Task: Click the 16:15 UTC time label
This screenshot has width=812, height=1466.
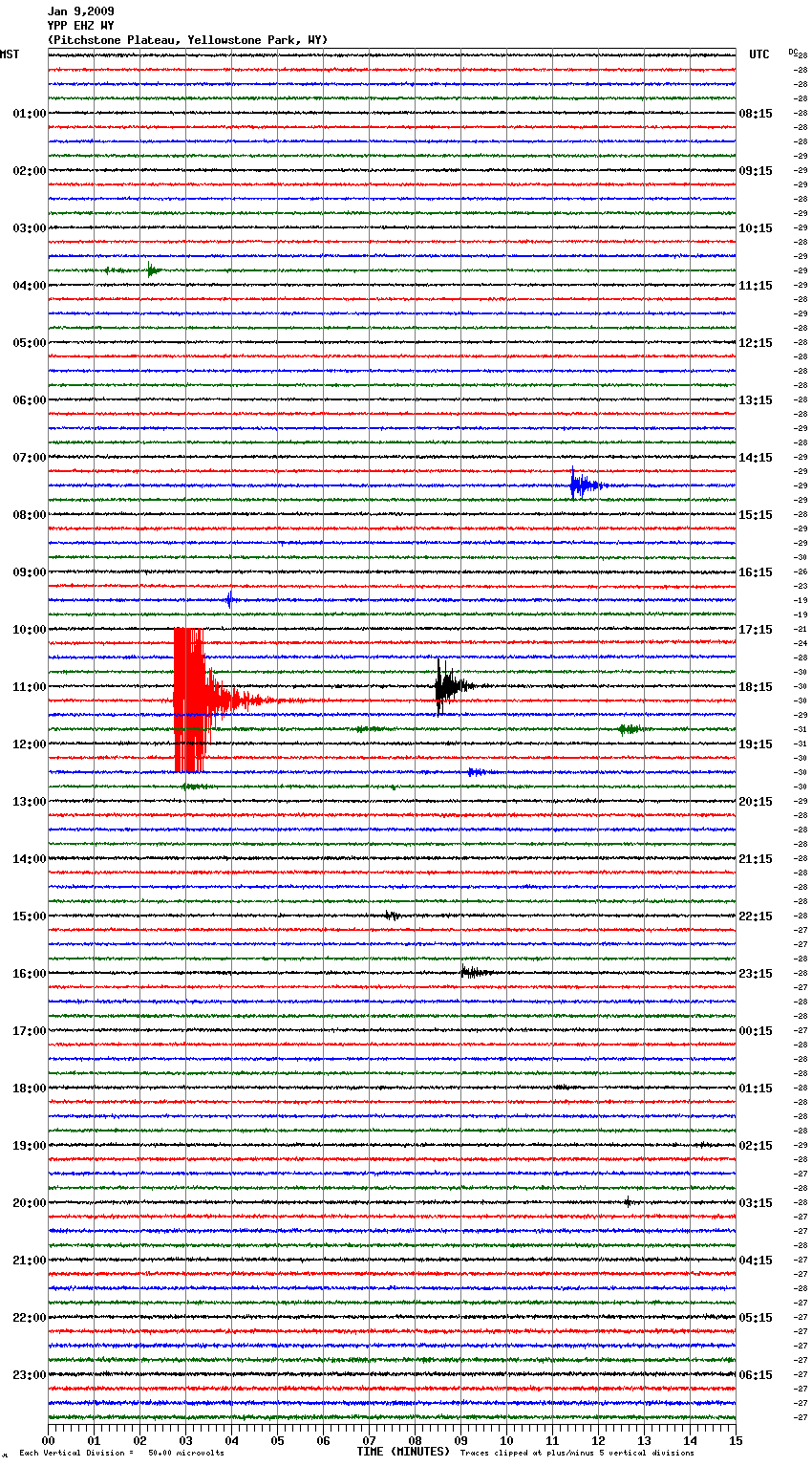Action: [756, 572]
